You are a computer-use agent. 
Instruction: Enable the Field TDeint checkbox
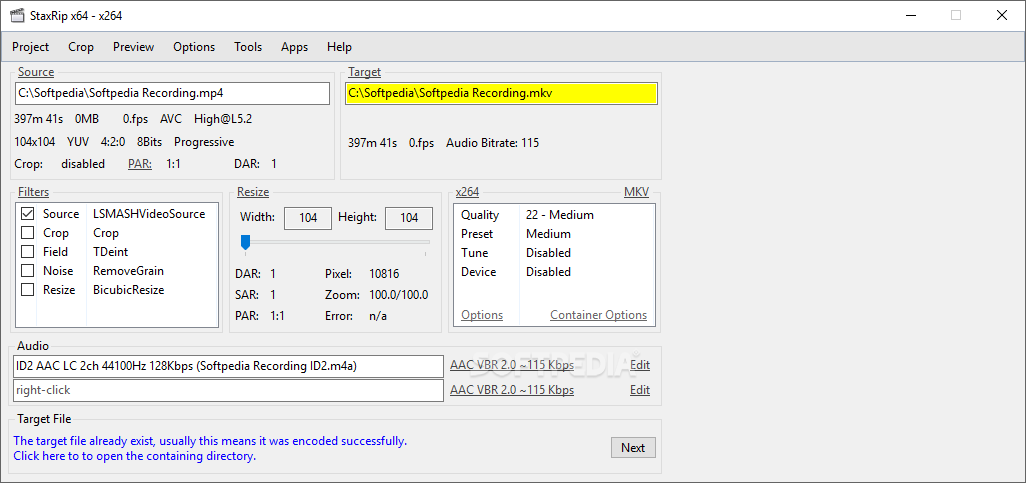[x=27, y=252]
